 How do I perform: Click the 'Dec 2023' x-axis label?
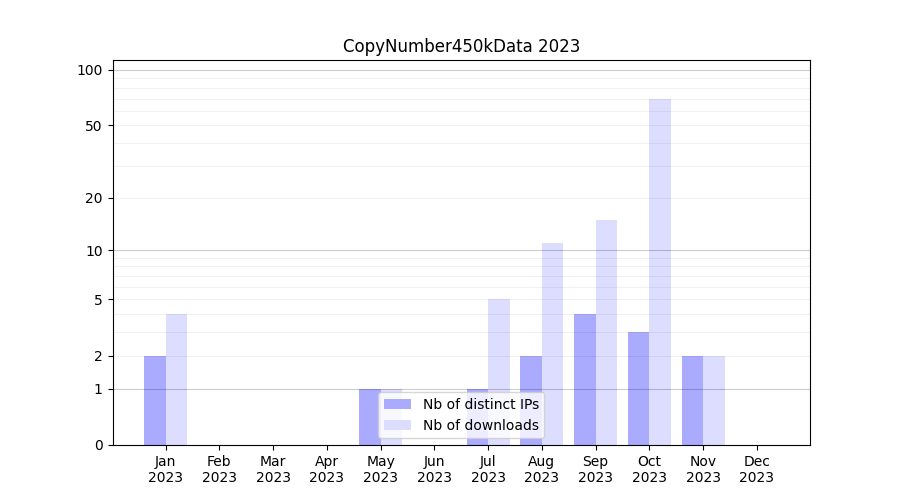pyautogui.click(x=756, y=469)
